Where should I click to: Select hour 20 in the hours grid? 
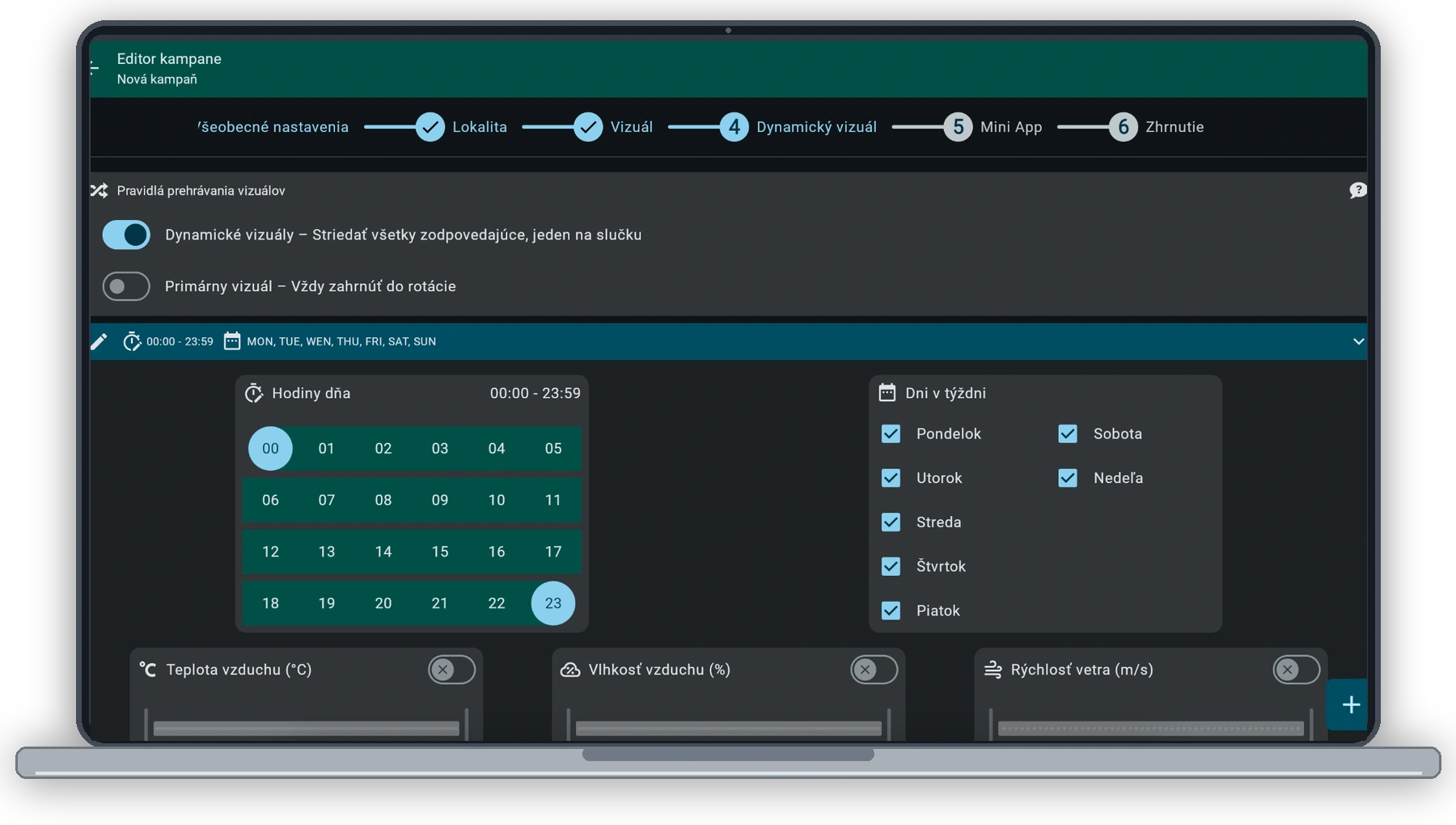(383, 603)
